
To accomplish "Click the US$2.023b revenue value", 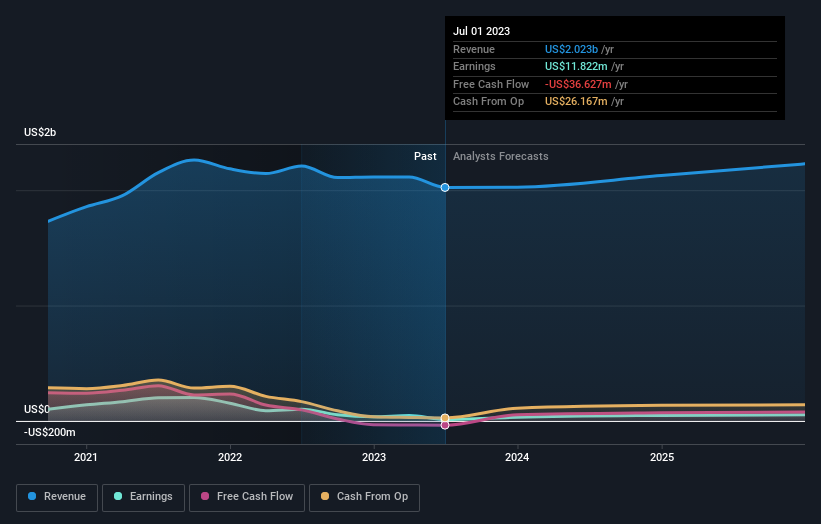I will pyautogui.click(x=571, y=49).
